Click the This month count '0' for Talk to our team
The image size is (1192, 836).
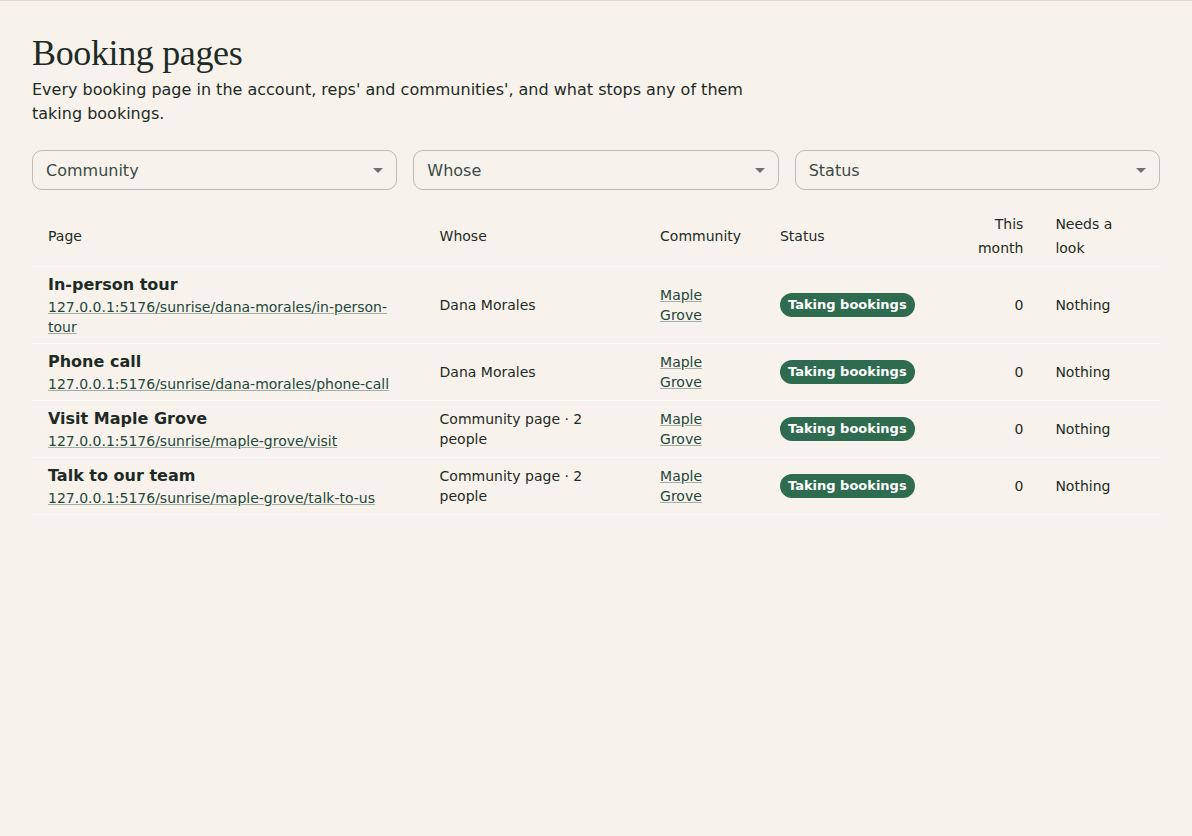1019,486
